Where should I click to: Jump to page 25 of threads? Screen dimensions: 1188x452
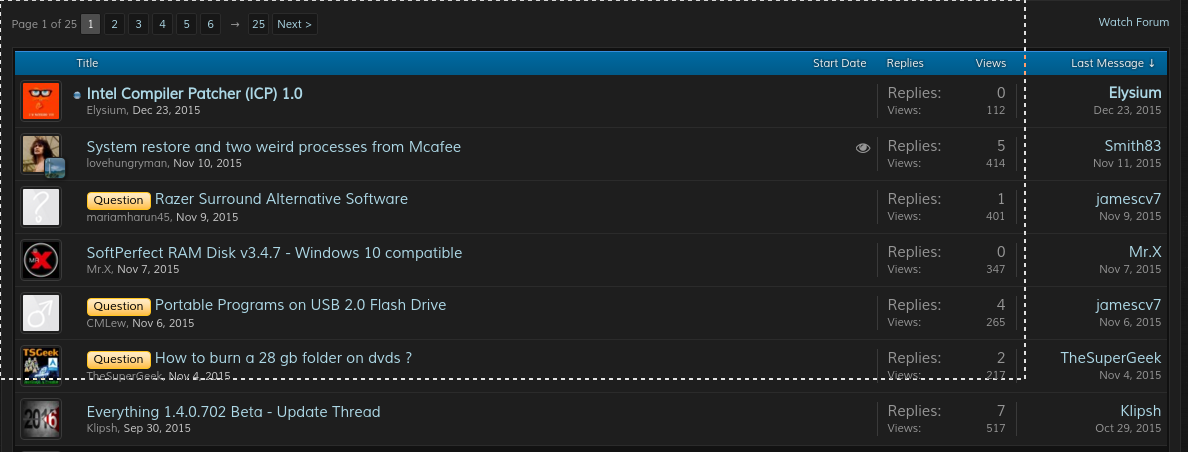tap(258, 24)
